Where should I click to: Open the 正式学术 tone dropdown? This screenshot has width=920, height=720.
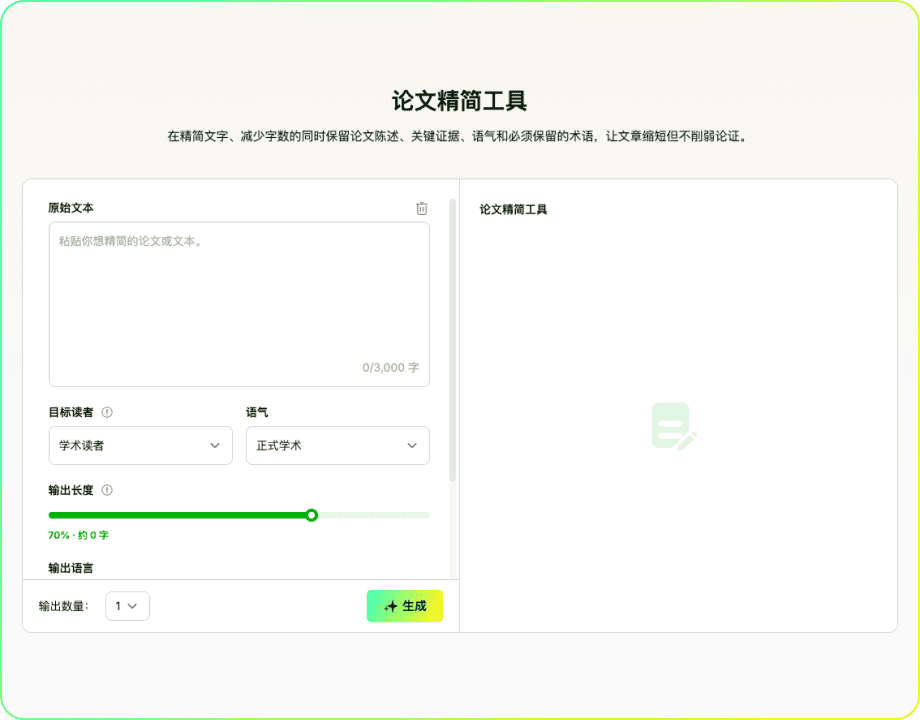tap(337, 445)
